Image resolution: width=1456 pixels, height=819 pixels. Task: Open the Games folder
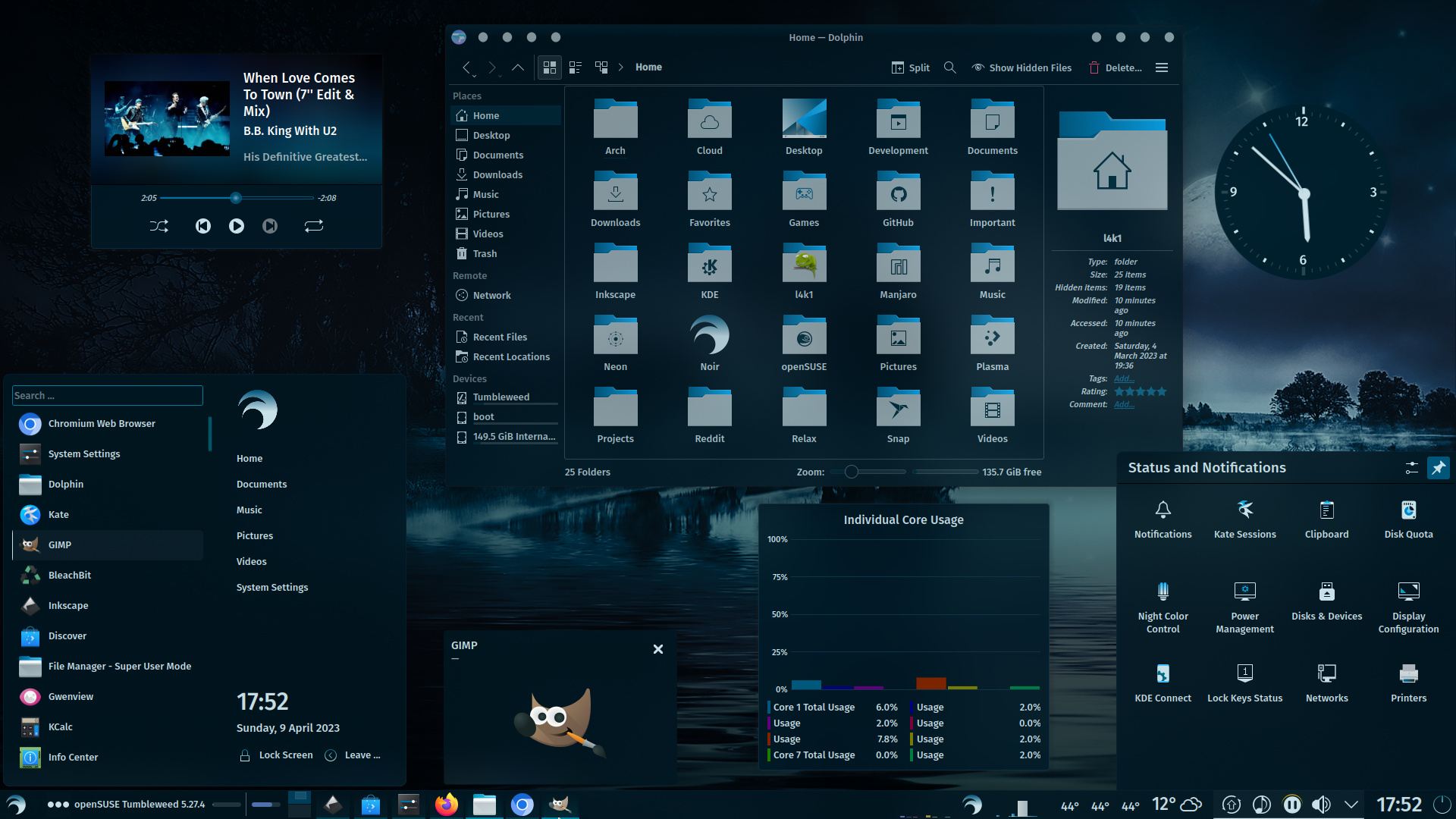point(804,200)
